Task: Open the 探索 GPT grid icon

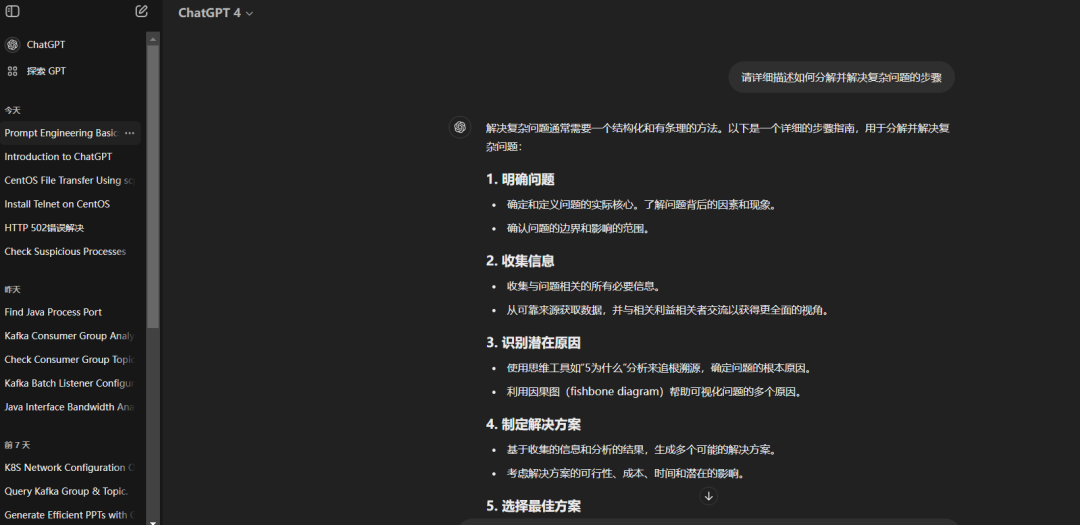Action: [12, 71]
